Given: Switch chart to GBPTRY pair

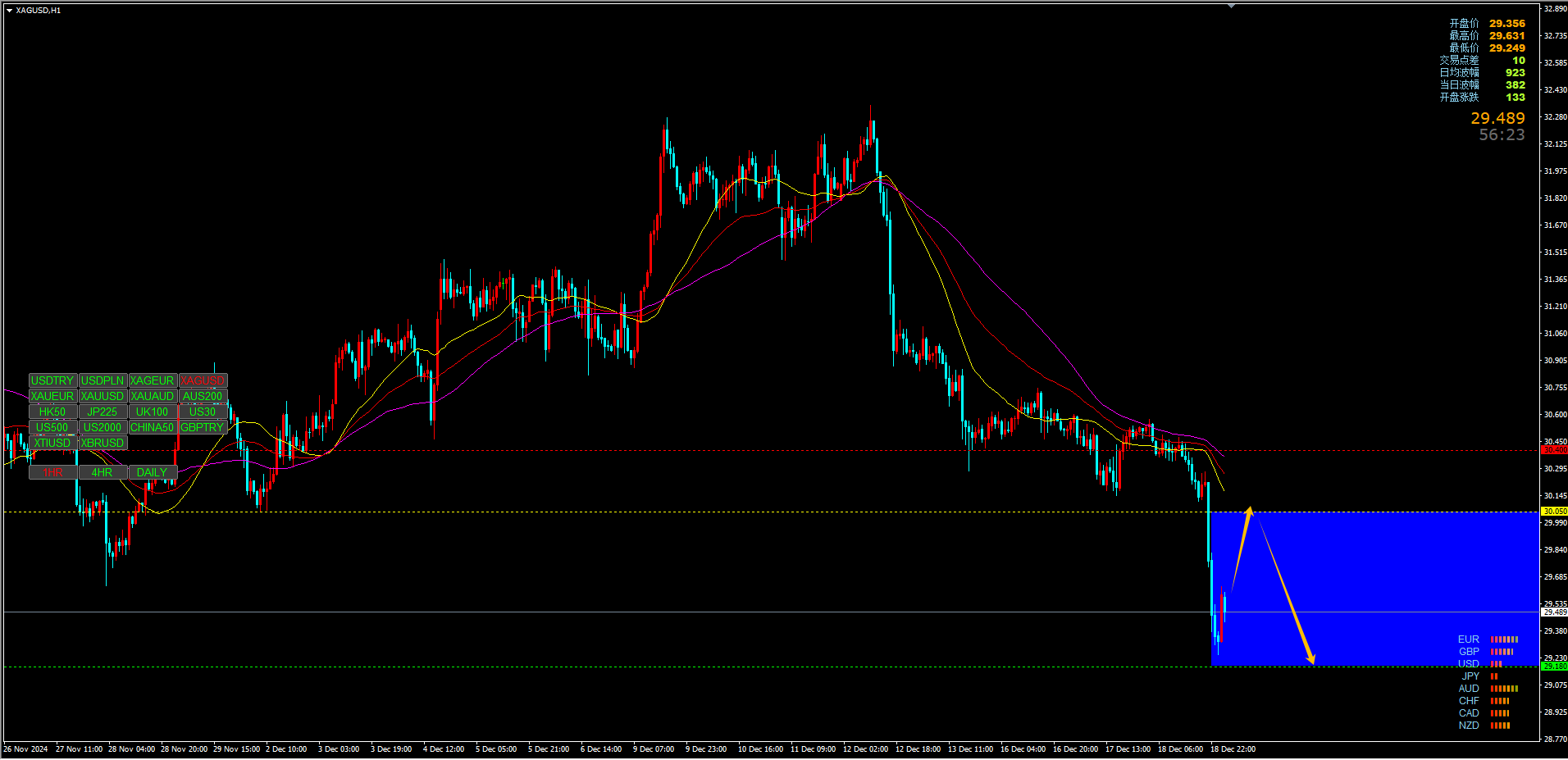Looking at the screenshot, I should (203, 427).
